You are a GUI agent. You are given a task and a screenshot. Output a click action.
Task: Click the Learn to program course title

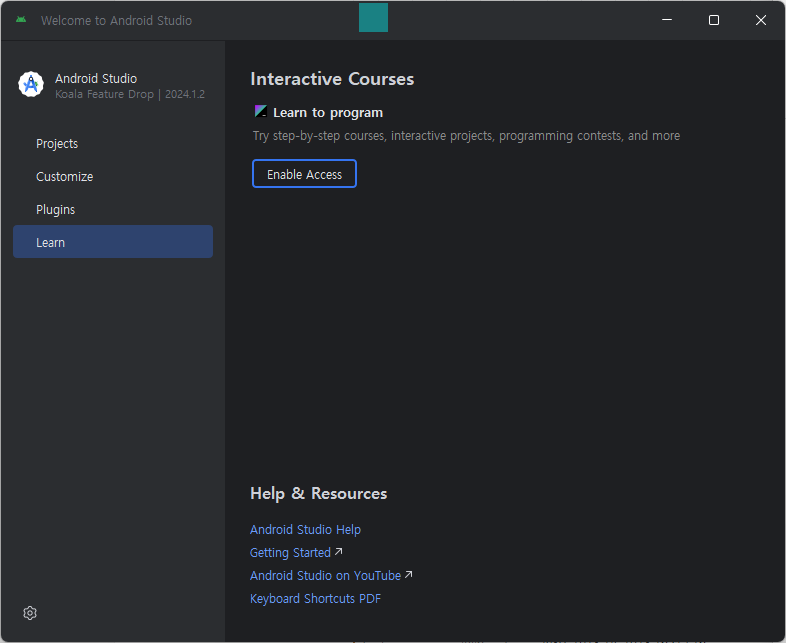[328, 113]
